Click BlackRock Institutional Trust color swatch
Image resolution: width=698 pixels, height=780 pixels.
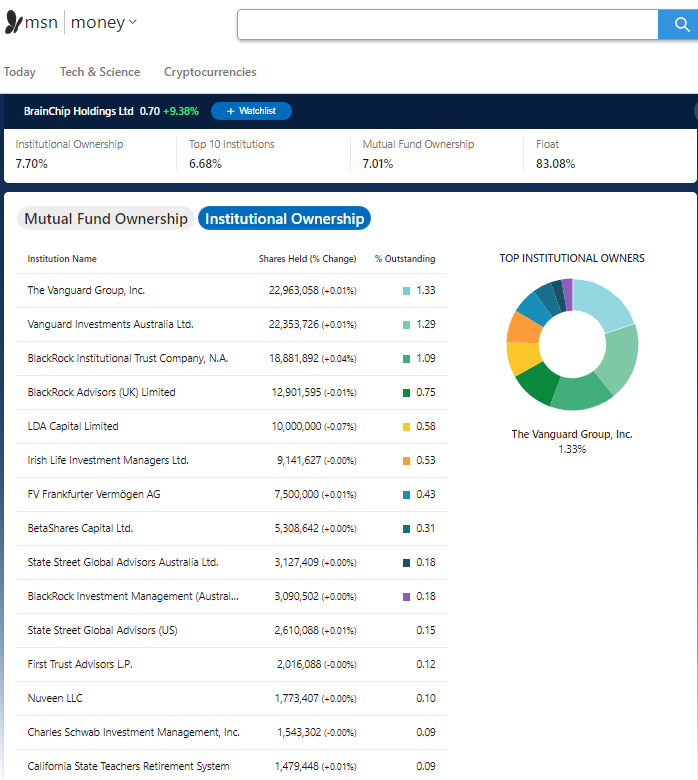pos(406,359)
